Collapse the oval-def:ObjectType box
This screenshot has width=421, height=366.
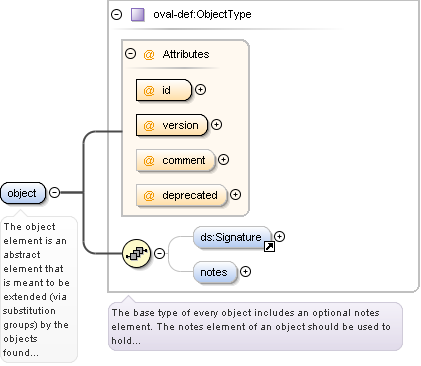click(x=116, y=15)
